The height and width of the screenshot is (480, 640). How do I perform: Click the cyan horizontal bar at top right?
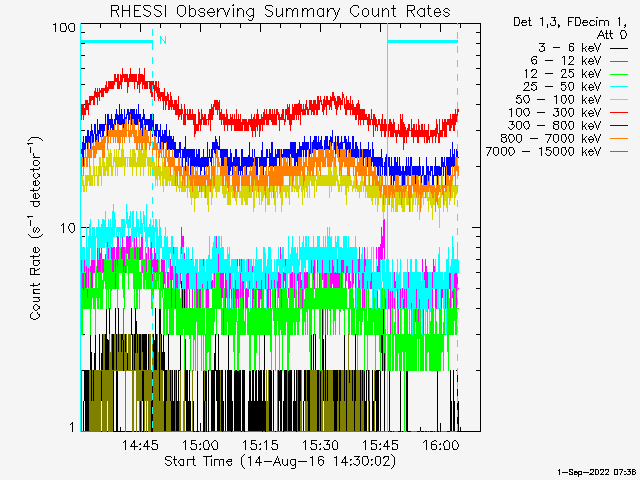pyautogui.click(x=422, y=41)
